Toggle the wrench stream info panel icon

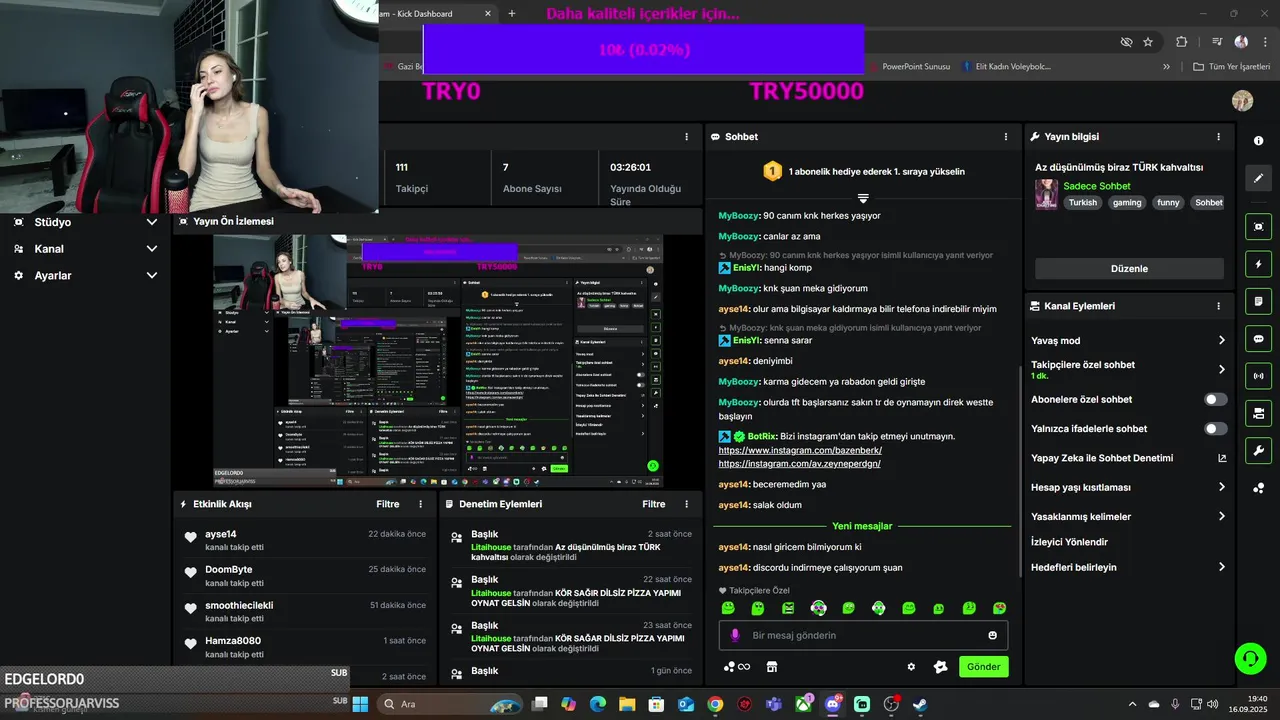tap(1258, 450)
